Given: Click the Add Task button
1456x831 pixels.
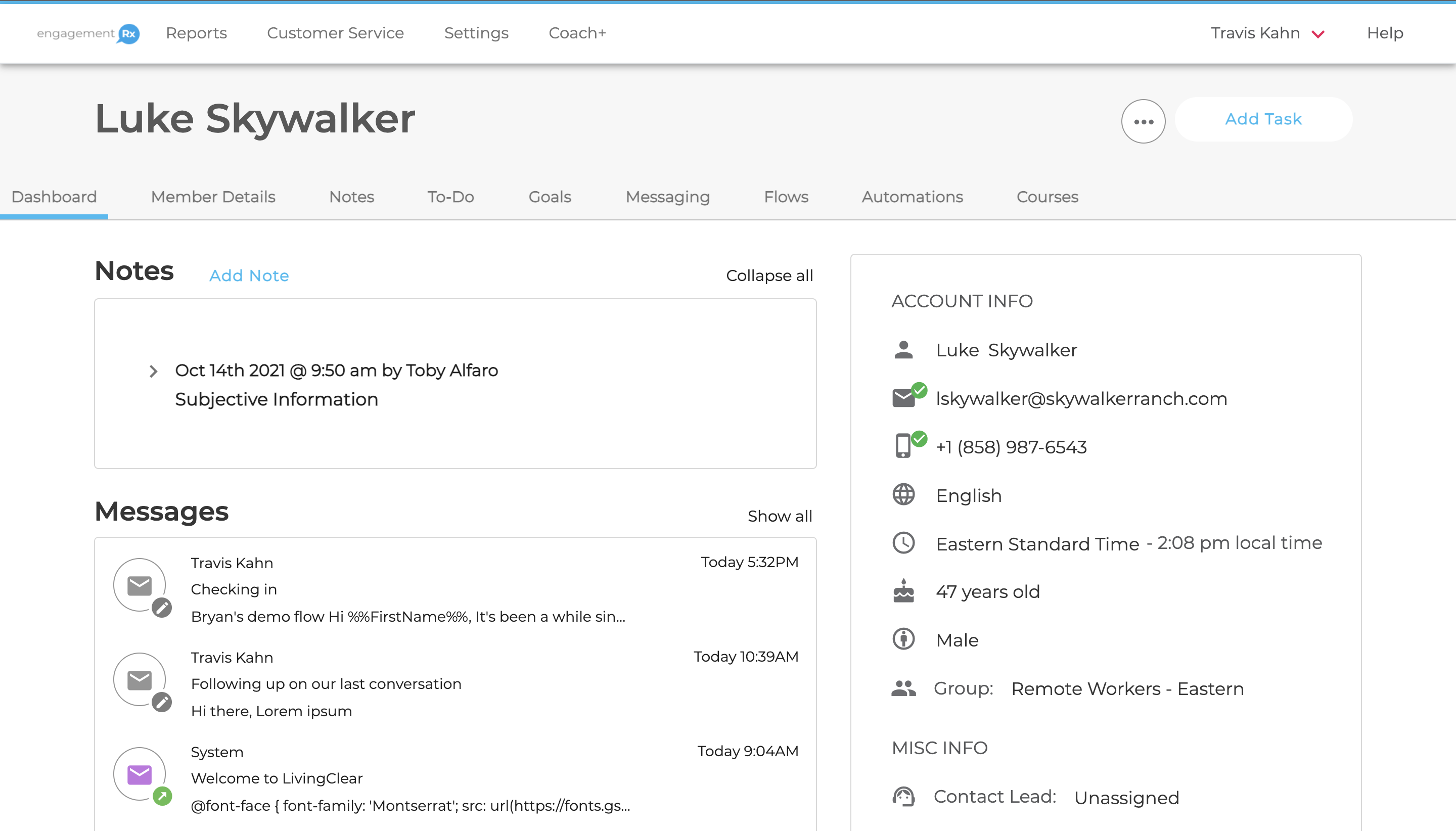Looking at the screenshot, I should [1263, 119].
